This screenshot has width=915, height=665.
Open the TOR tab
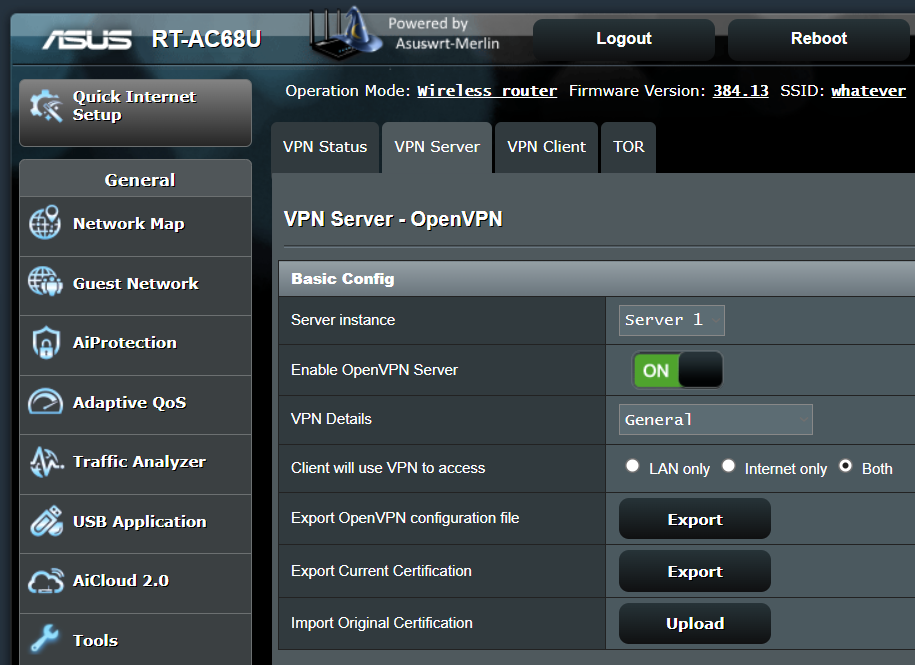pyautogui.click(x=628, y=147)
